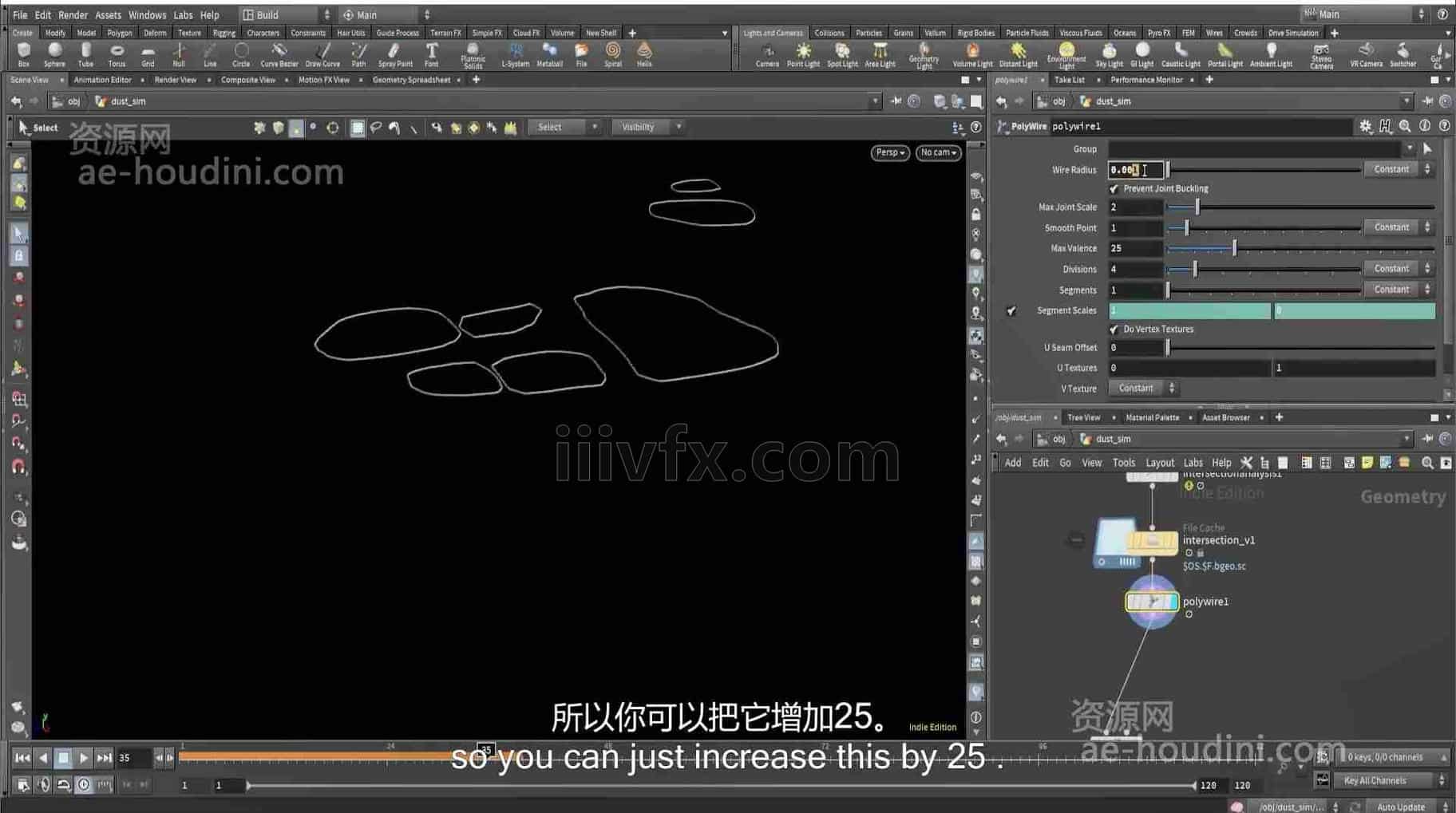This screenshot has width=1456, height=813.
Task: Open the No cam camera dropdown
Action: tap(938, 152)
